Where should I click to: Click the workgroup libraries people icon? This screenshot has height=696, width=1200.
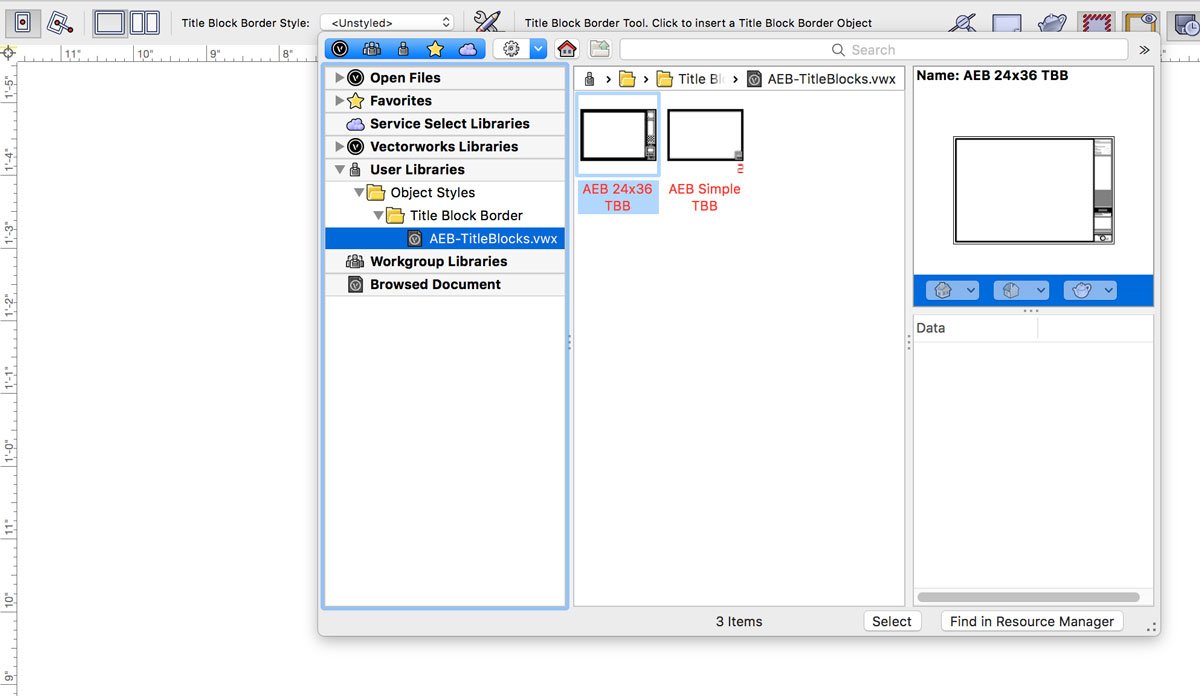pos(371,49)
